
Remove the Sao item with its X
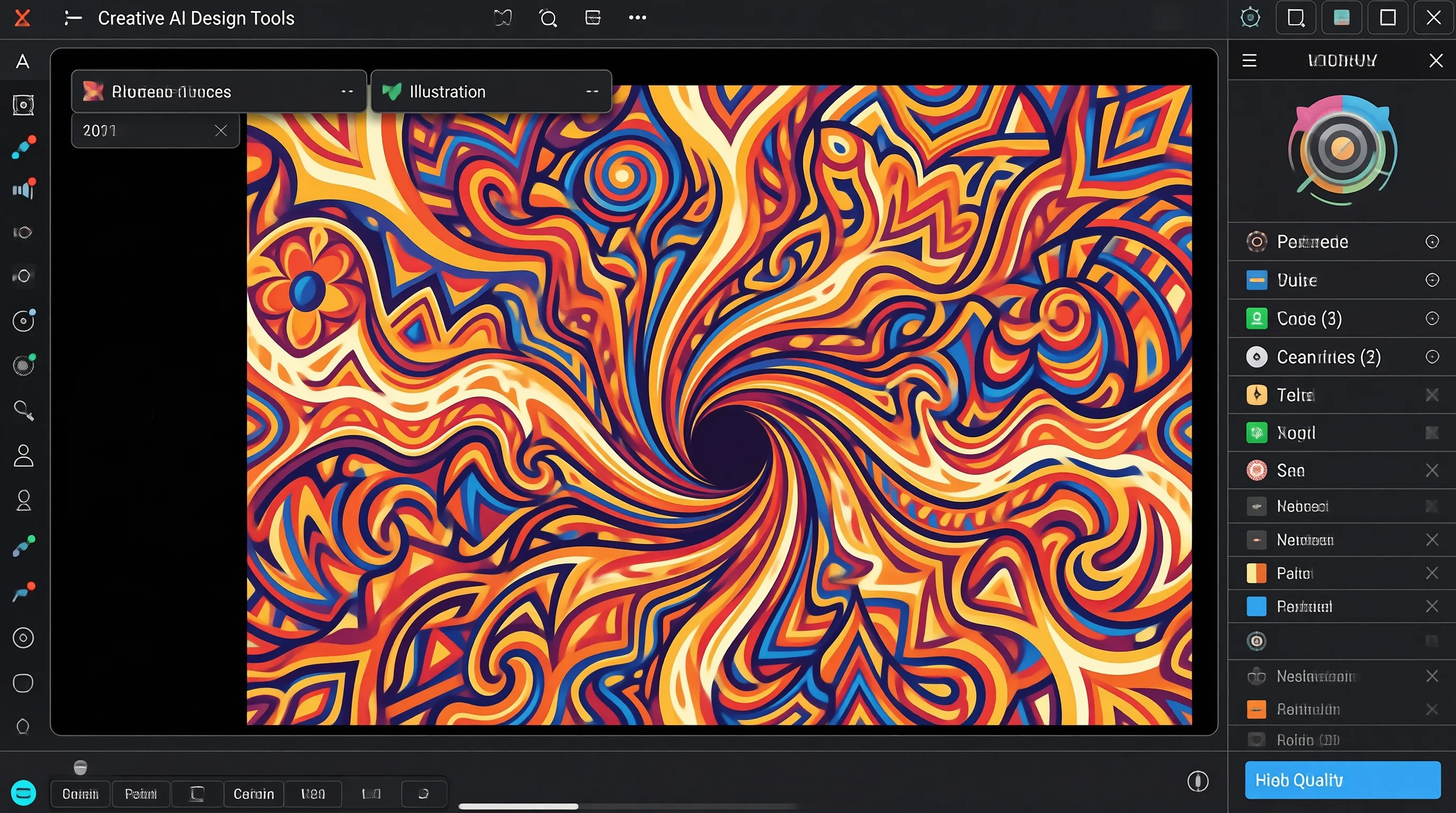[x=1432, y=471]
